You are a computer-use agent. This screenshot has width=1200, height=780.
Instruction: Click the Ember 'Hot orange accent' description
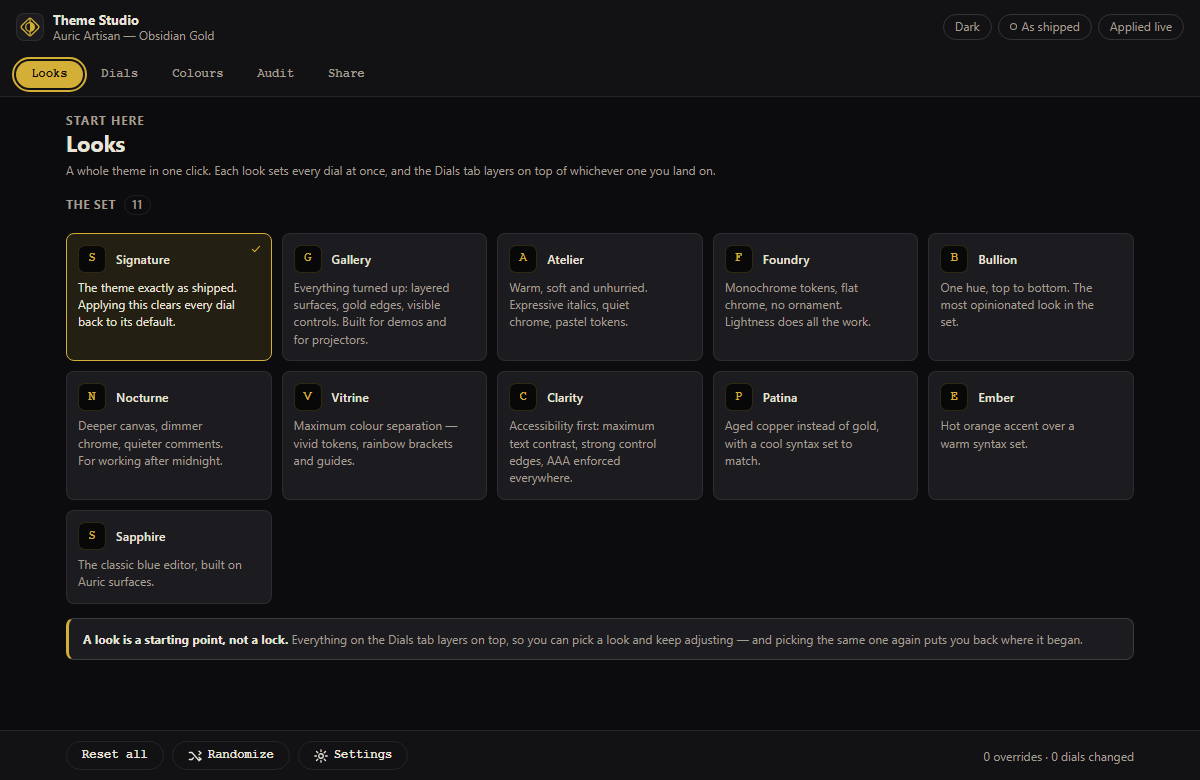[x=1007, y=435]
